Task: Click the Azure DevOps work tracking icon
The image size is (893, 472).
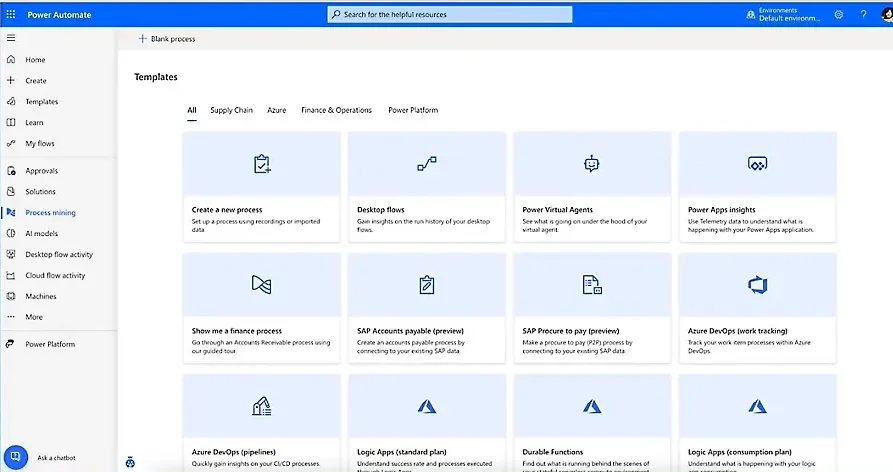Action: coord(757,285)
